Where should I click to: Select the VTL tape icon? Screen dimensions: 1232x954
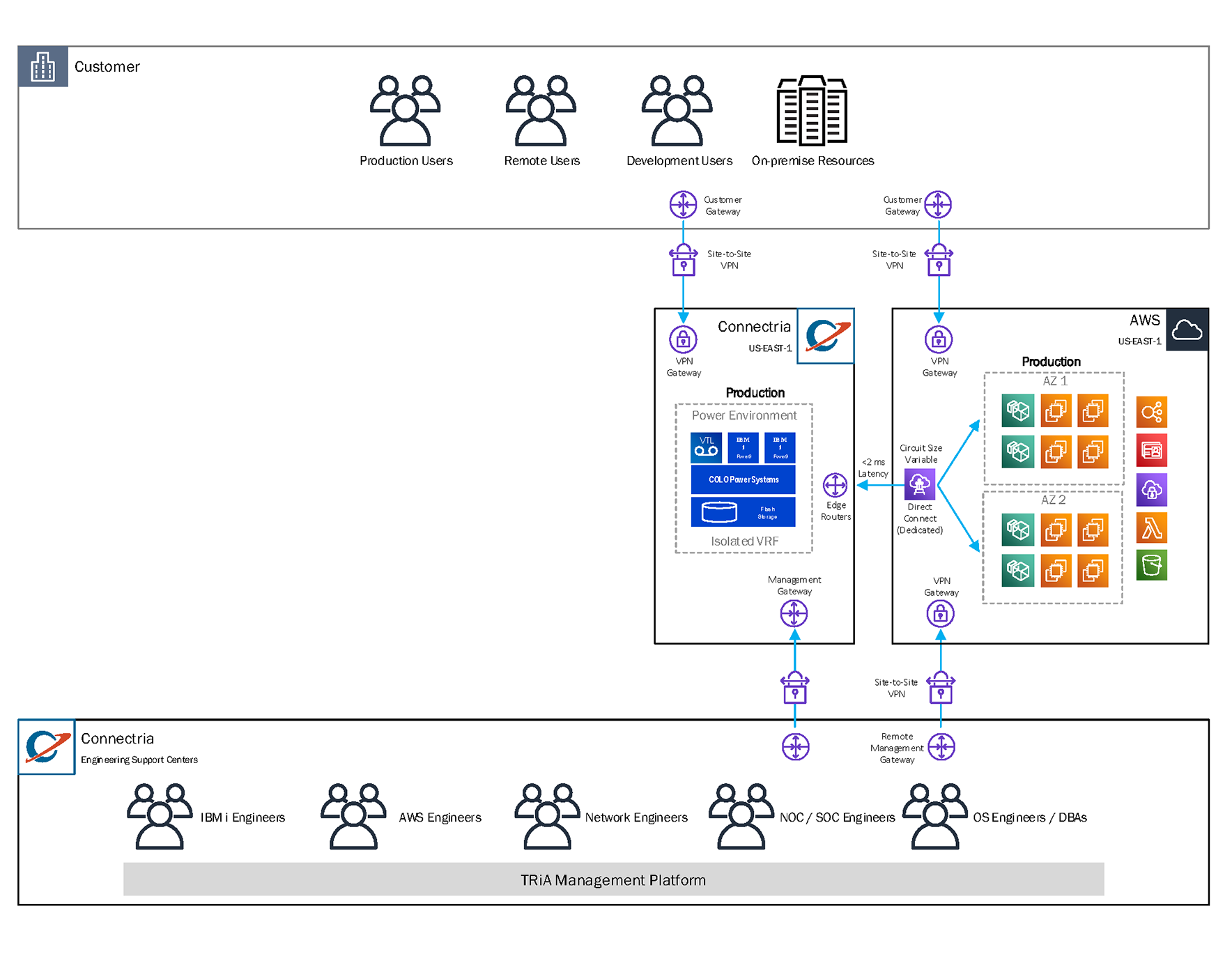pos(706,447)
